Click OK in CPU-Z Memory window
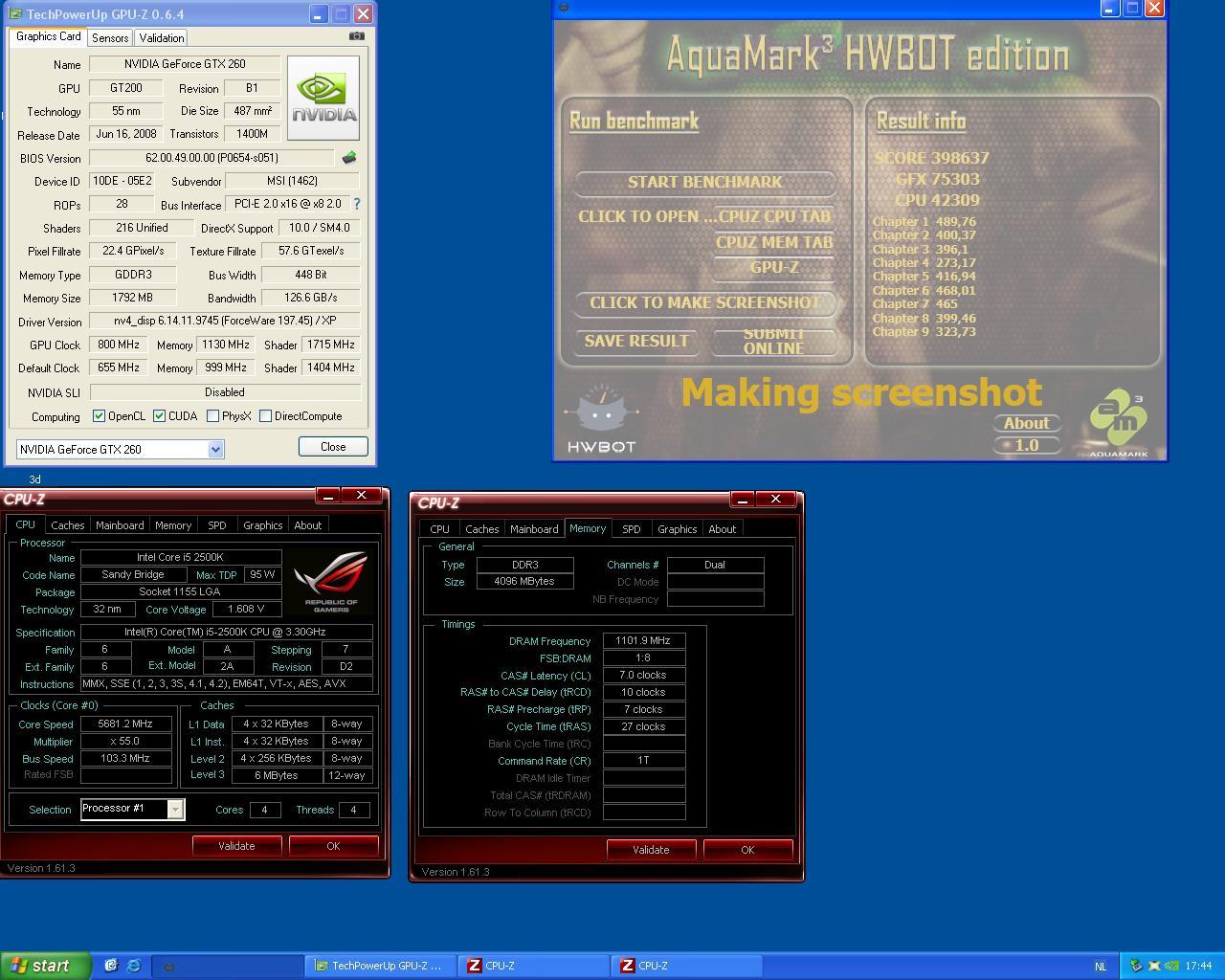Viewport: 1225px width, 980px height. [747, 850]
